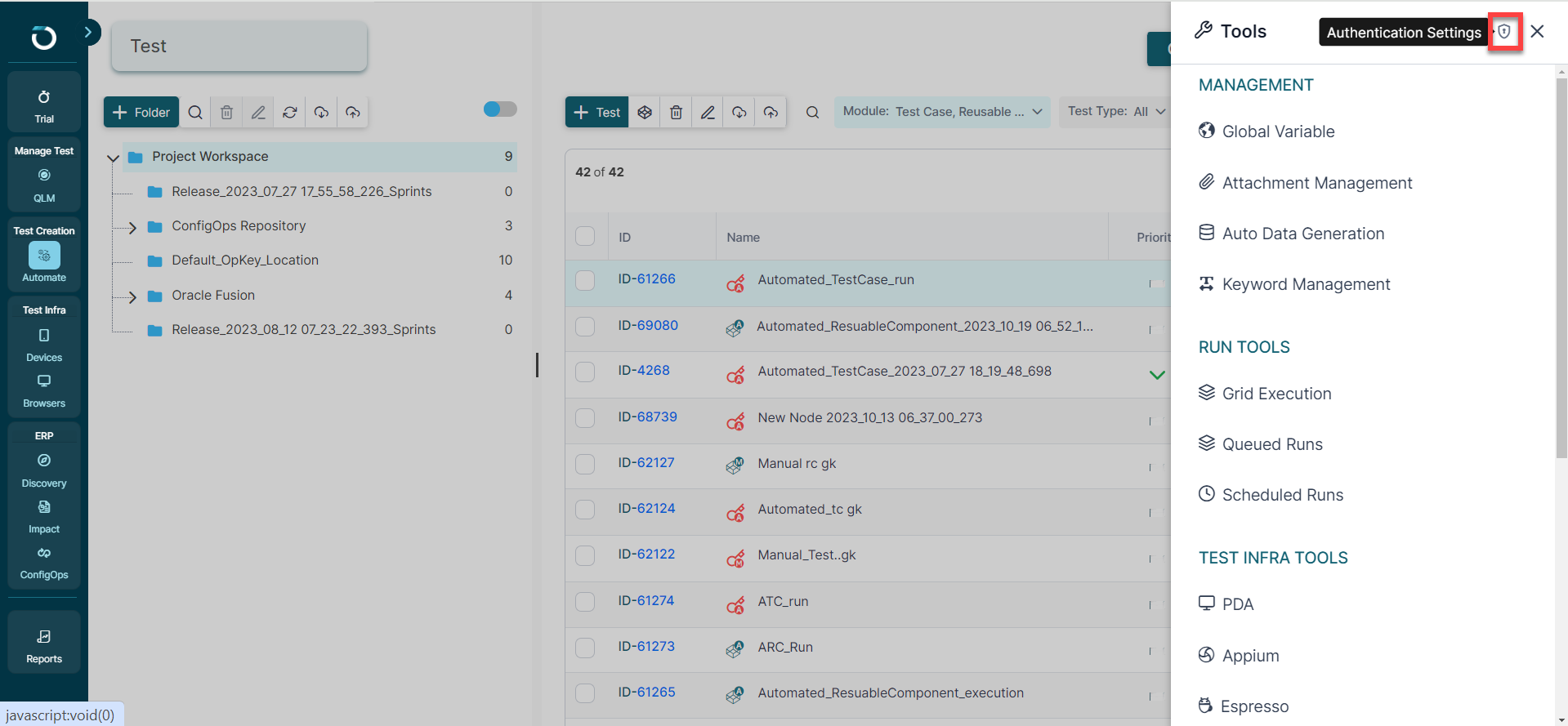Open Espresso tool
This screenshot has height=726, width=1568.
coord(1243,706)
